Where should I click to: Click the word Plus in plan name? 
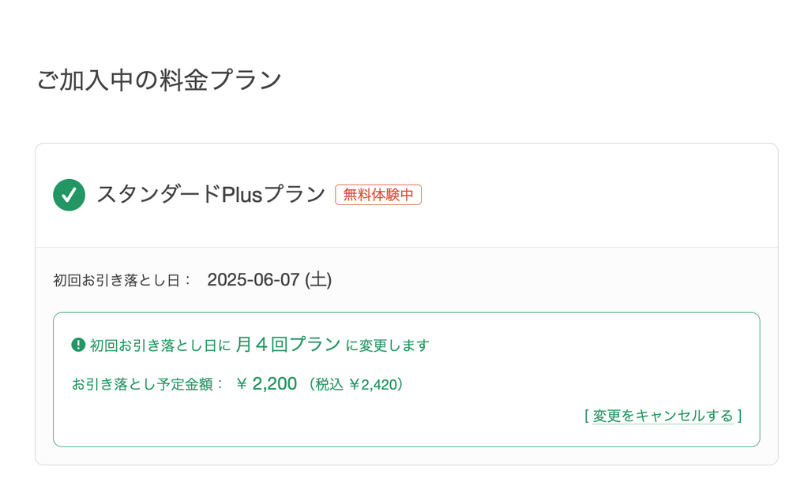click(242, 194)
